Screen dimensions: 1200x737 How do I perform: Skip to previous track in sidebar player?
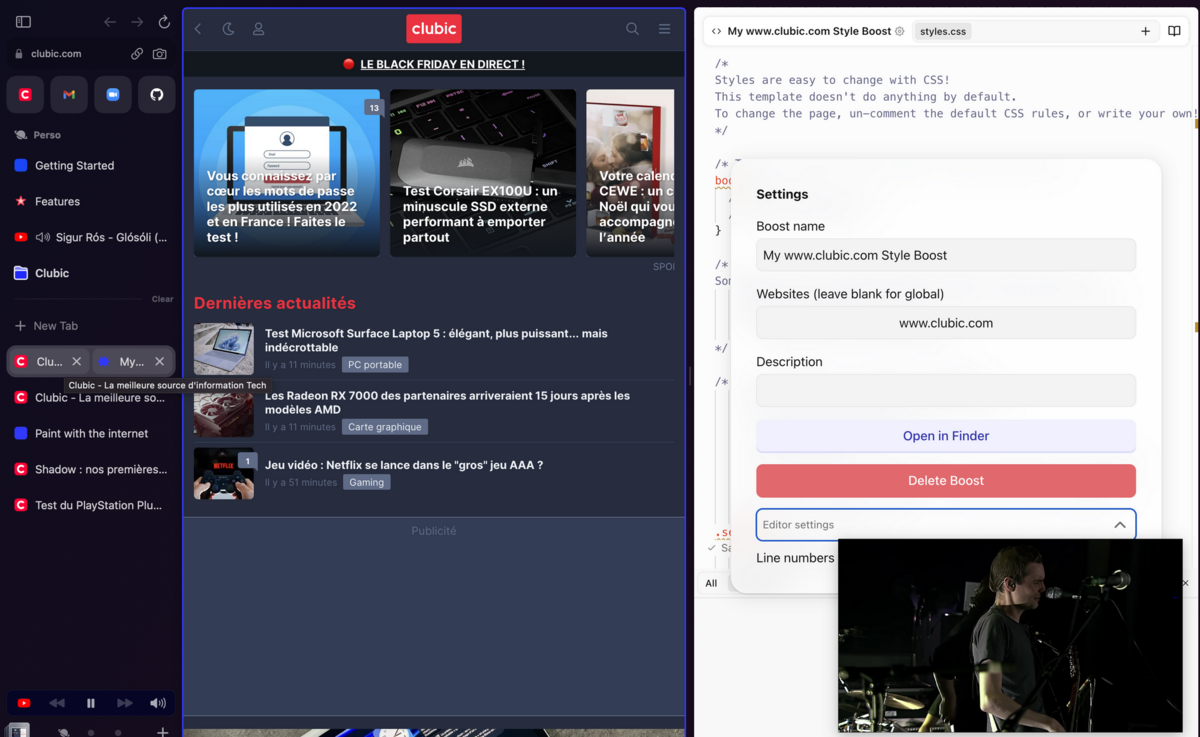[57, 703]
